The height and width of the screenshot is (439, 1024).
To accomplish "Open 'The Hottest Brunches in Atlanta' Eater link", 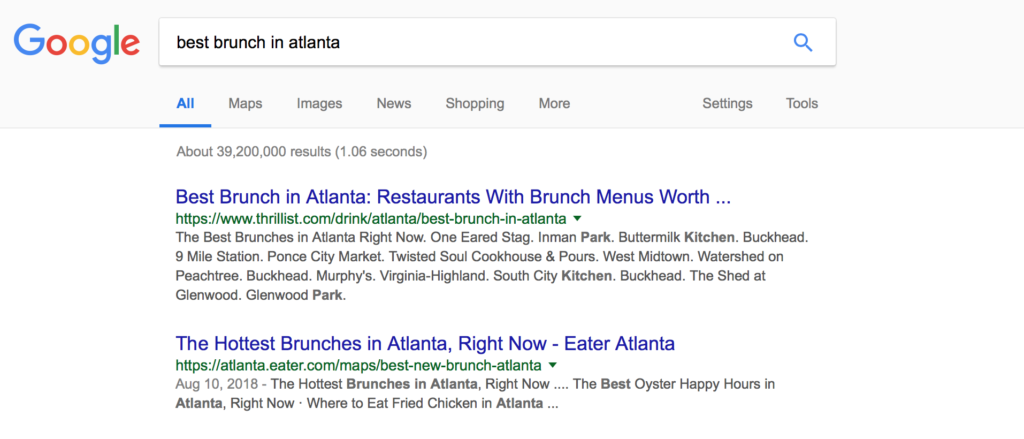I will 425,343.
